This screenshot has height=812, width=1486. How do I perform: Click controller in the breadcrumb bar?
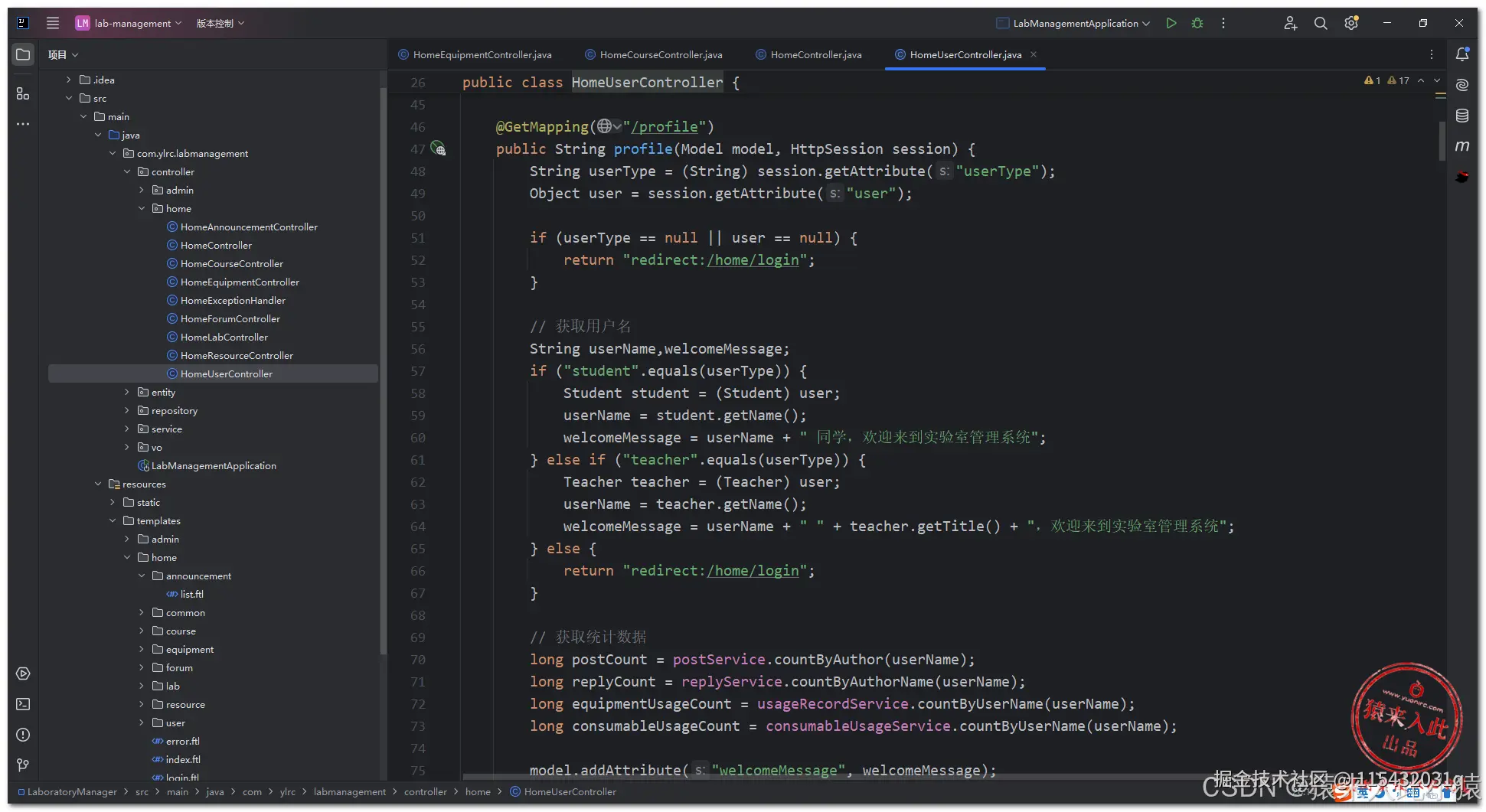[x=425, y=791]
